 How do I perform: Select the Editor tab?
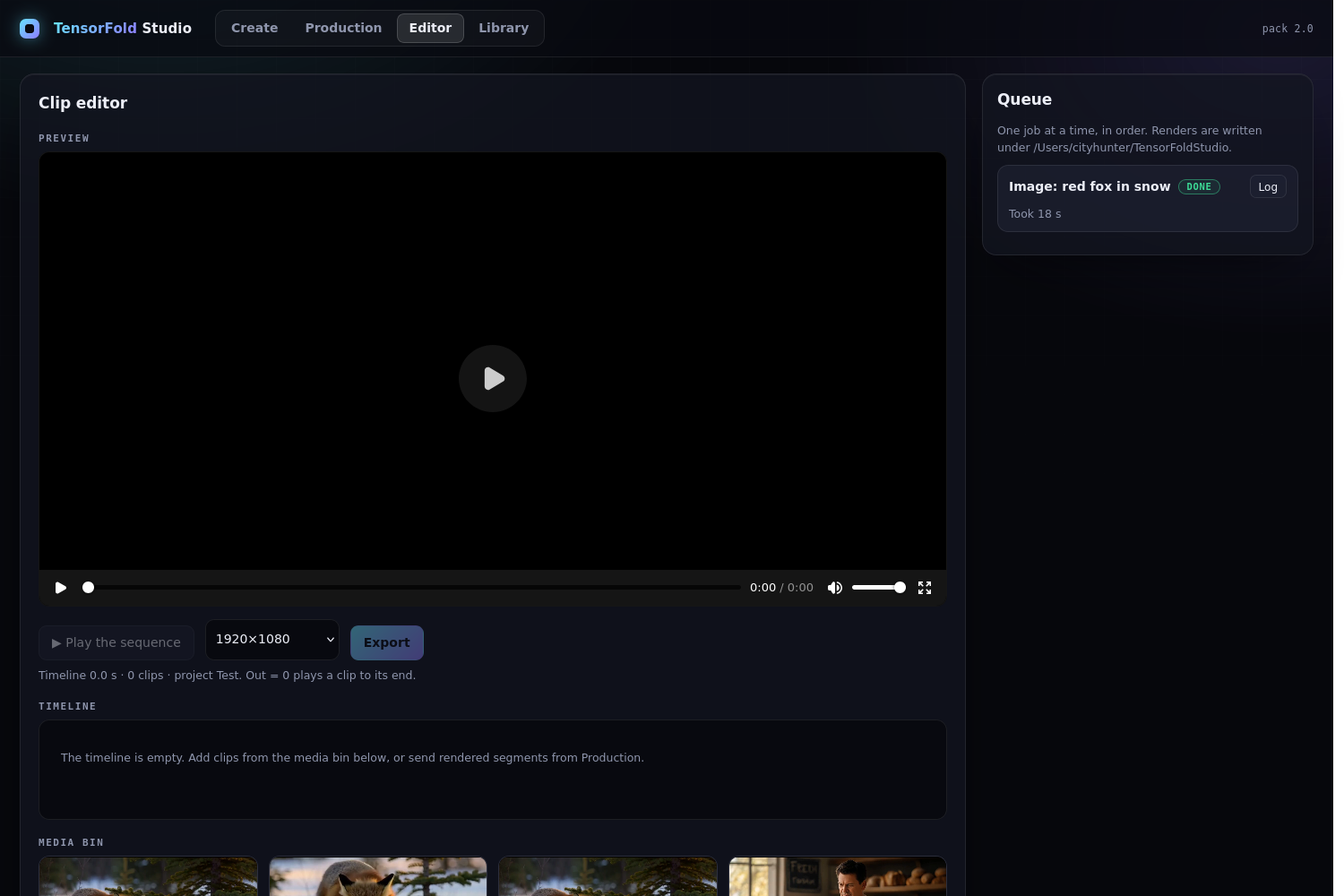(x=430, y=28)
